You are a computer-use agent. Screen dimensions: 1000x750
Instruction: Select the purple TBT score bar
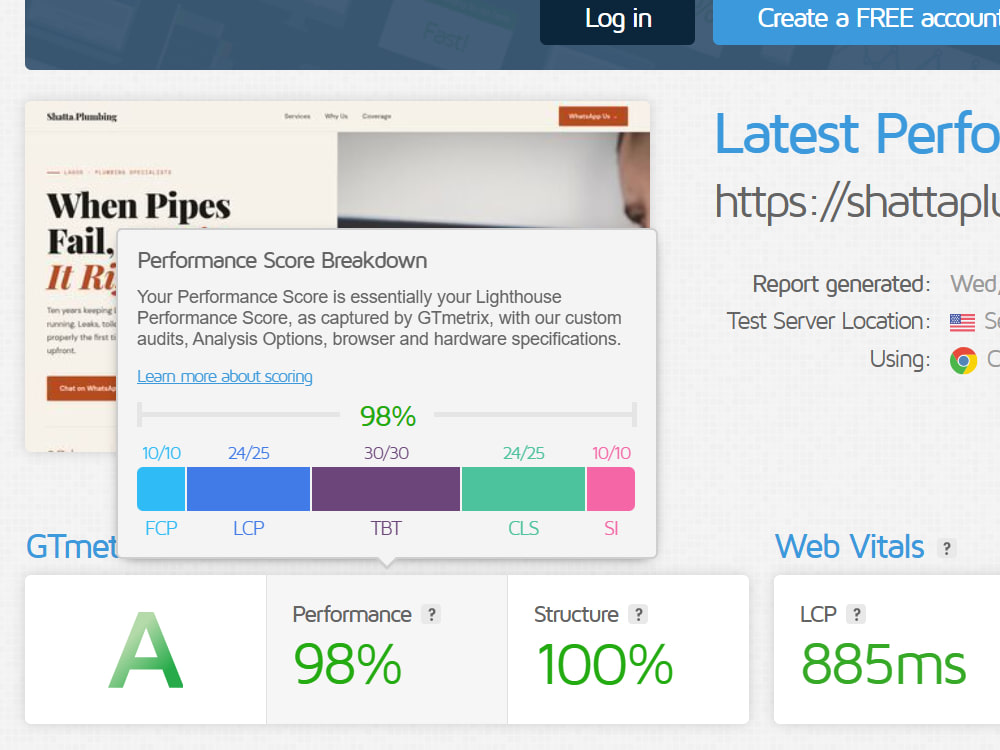tap(386, 489)
